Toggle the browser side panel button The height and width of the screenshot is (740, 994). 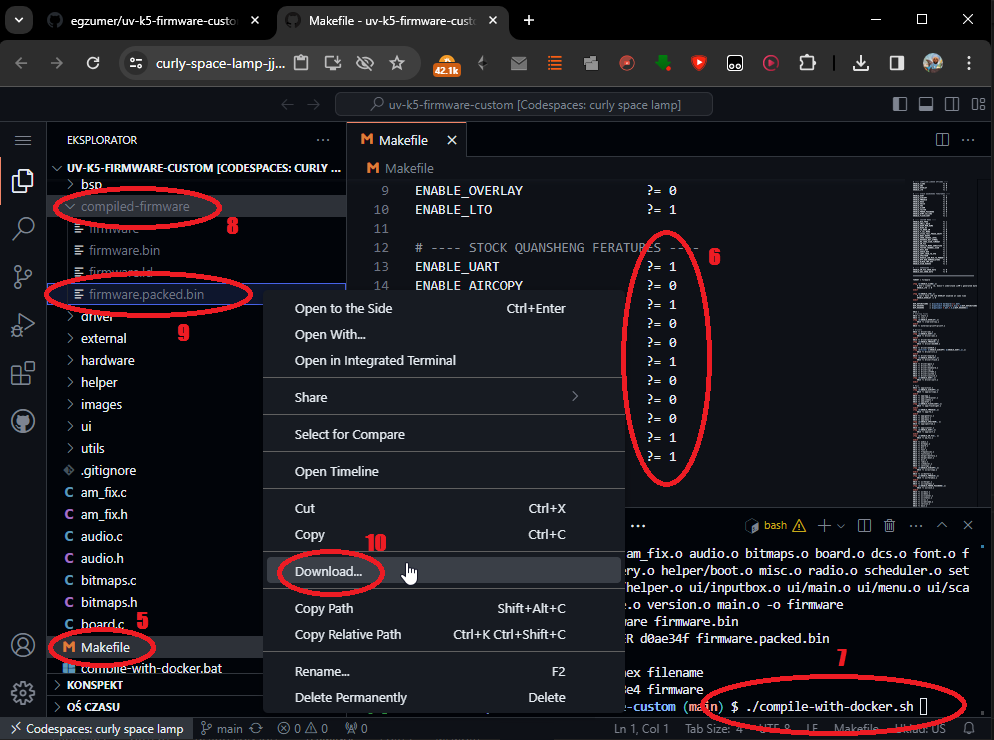point(897,63)
